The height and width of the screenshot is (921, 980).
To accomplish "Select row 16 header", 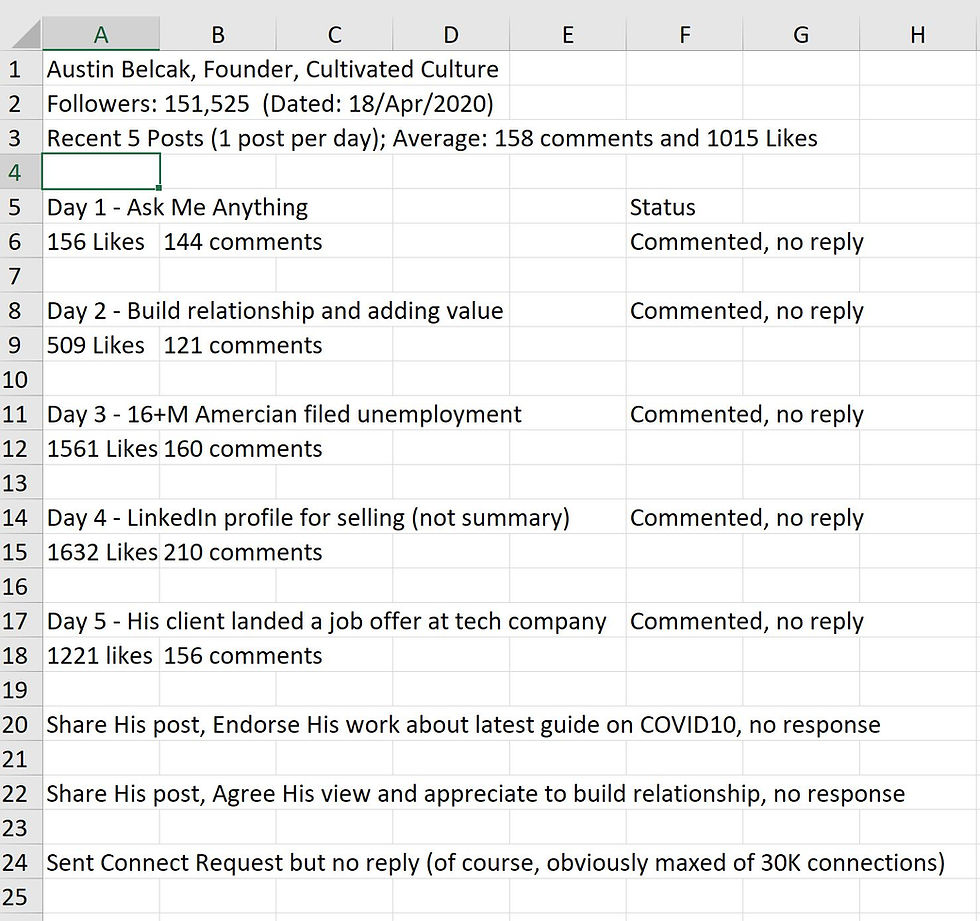I will pos(21,586).
